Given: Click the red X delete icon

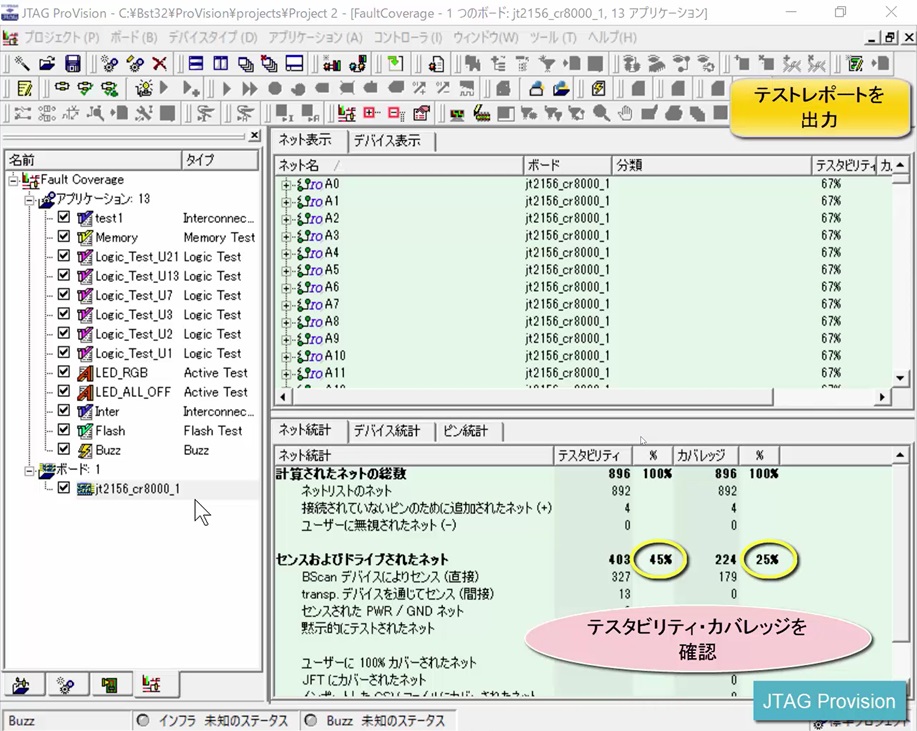Looking at the screenshot, I should [x=159, y=63].
